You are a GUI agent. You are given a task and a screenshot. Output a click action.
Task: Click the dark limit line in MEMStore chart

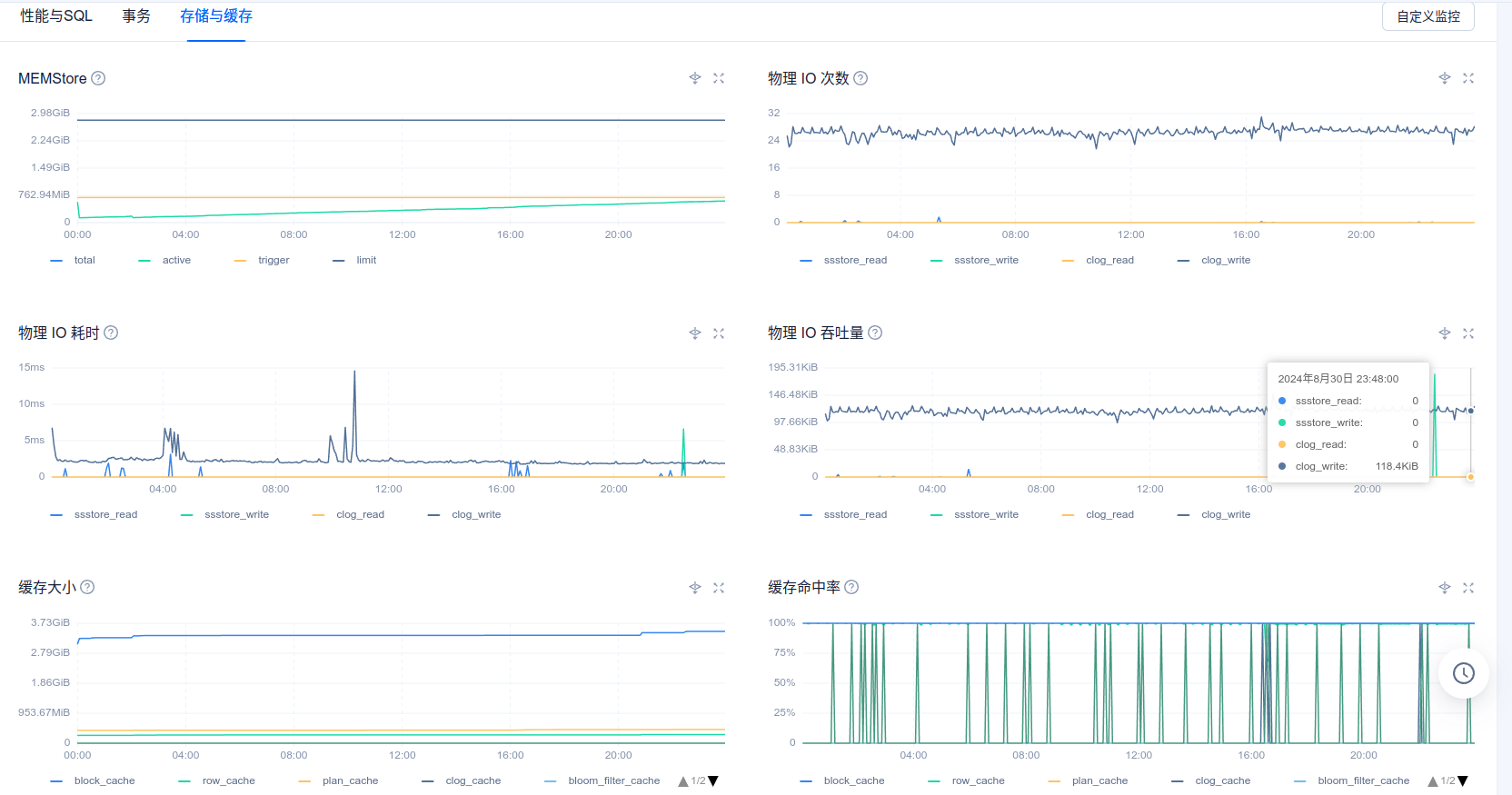pyautogui.click(x=400, y=120)
